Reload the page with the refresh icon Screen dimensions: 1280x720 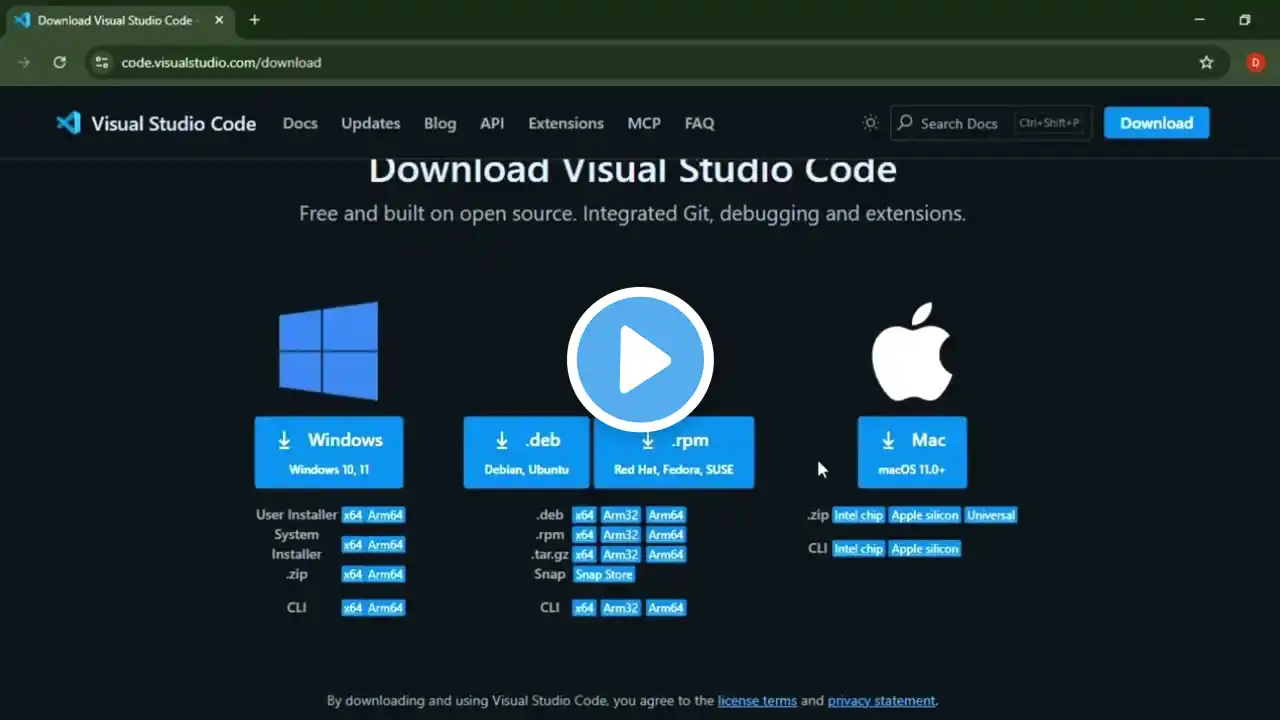(x=60, y=62)
